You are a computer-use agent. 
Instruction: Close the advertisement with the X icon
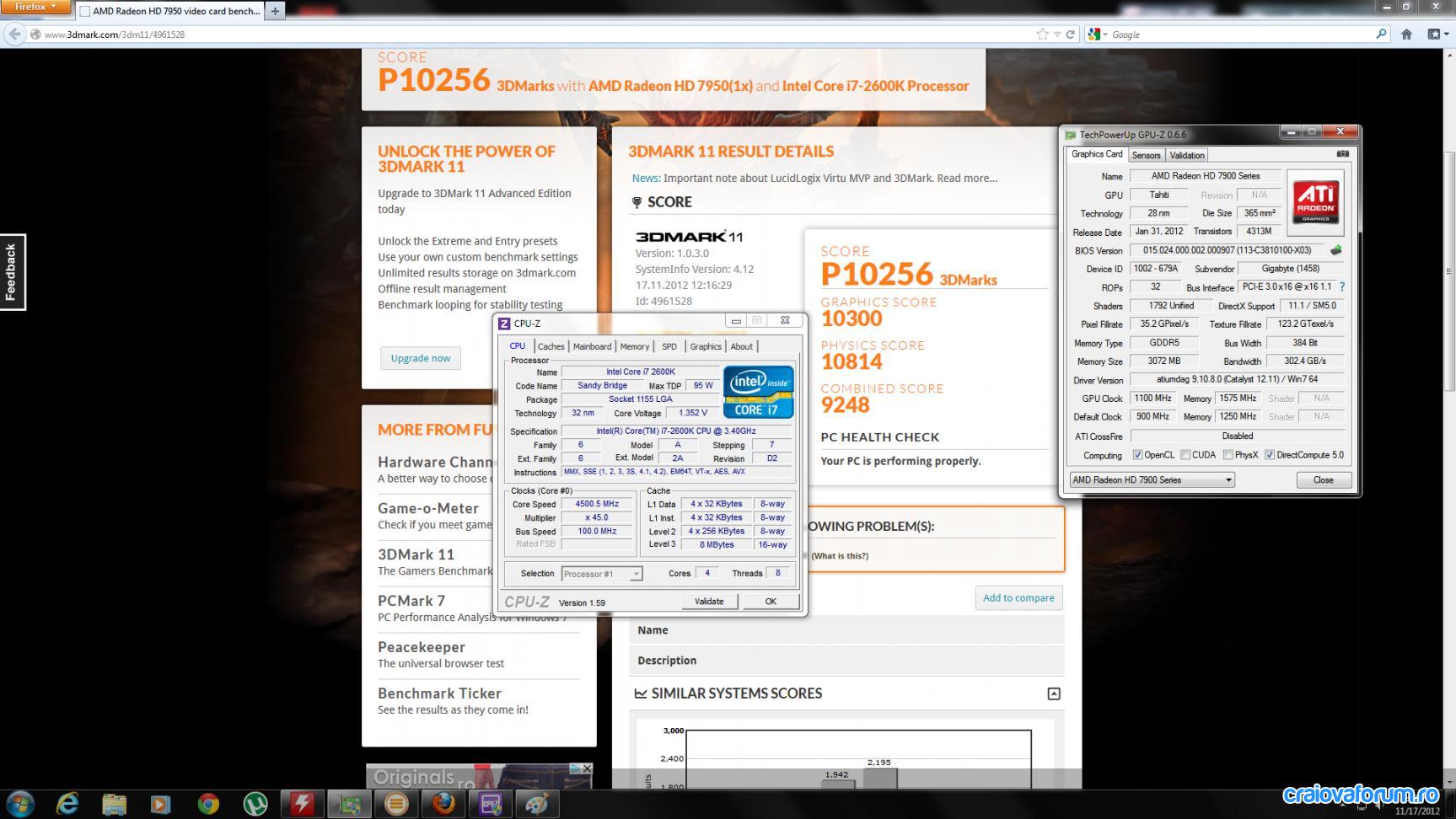coord(588,768)
